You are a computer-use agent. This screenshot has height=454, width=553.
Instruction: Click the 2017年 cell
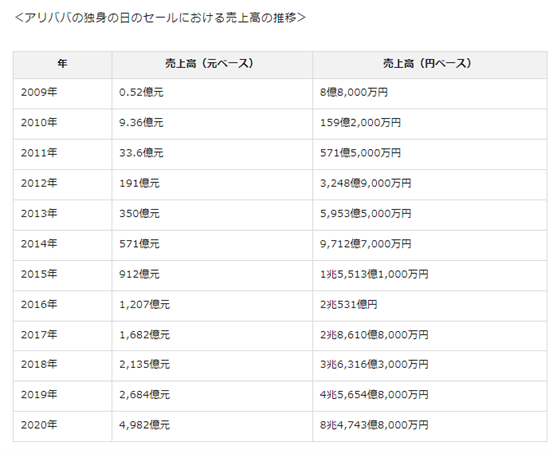coord(62,336)
